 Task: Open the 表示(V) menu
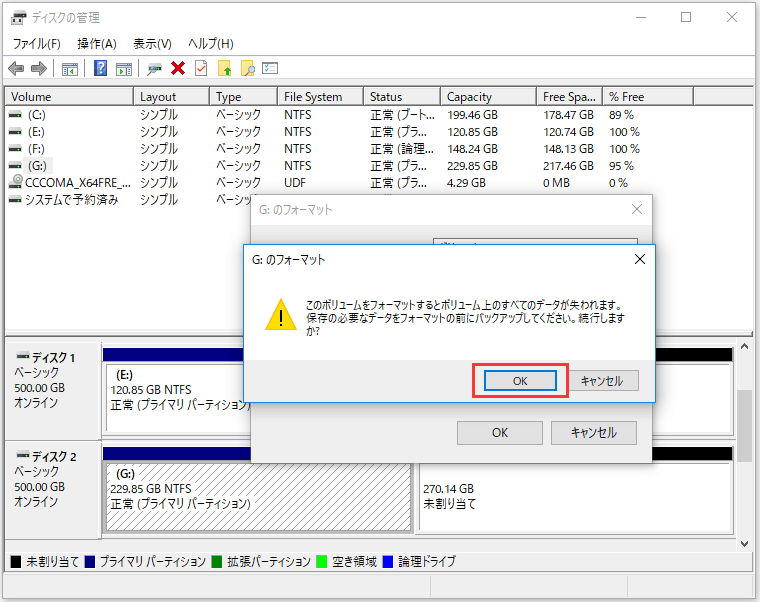[152, 44]
